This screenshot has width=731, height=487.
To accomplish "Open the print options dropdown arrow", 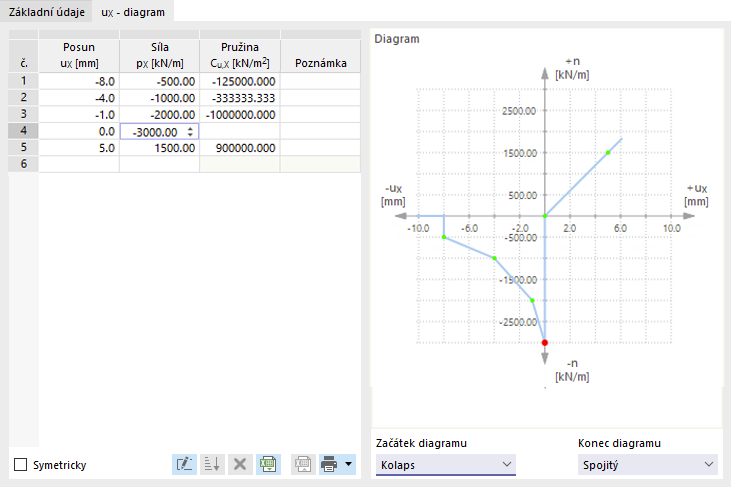I will pyautogui.click(x=348, y=464).
